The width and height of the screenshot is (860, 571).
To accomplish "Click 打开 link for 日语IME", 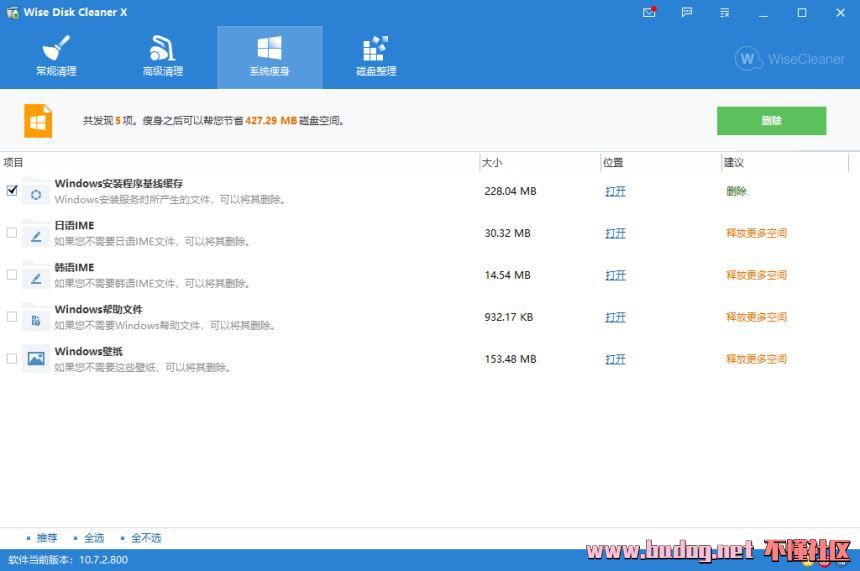I will coord(615,234).
